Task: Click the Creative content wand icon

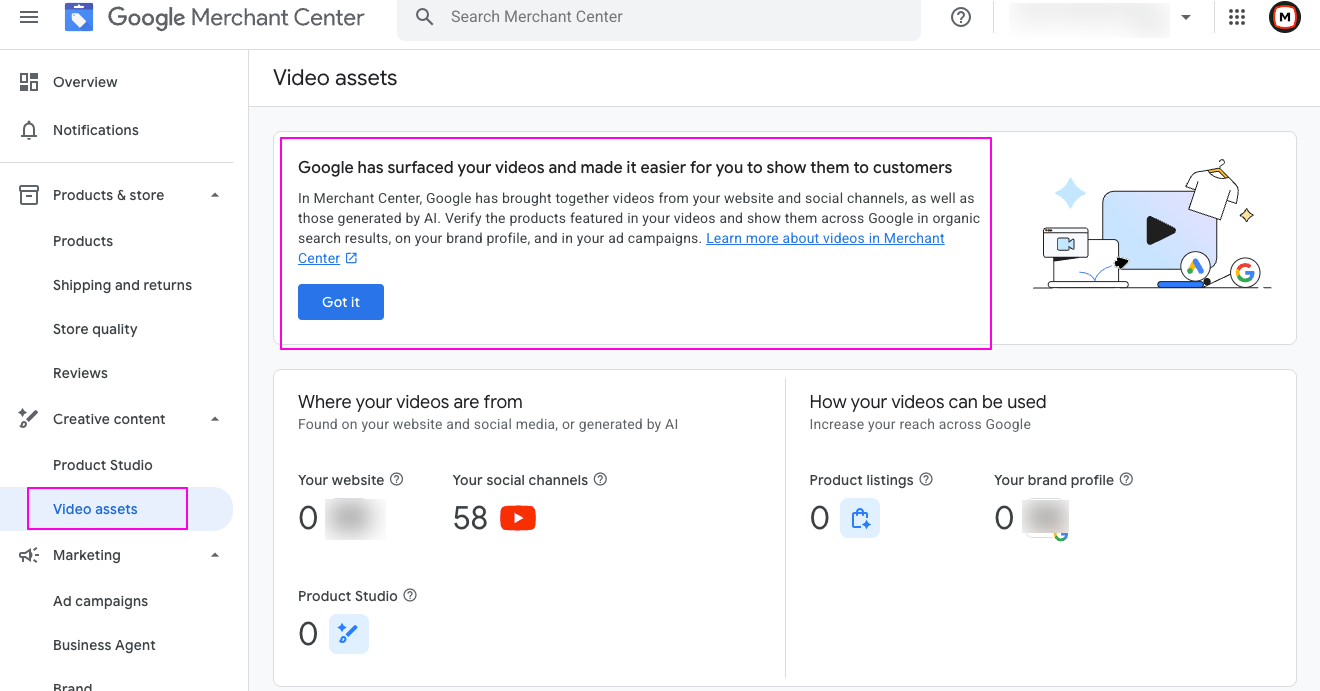Action: tap(29, 419)
